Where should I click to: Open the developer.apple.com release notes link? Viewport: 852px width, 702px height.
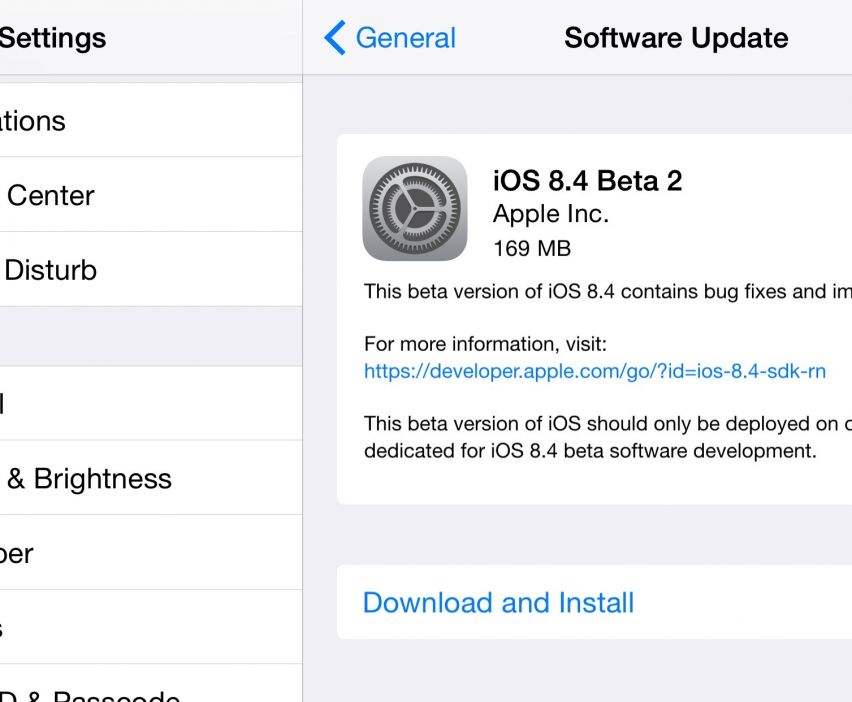595,371
